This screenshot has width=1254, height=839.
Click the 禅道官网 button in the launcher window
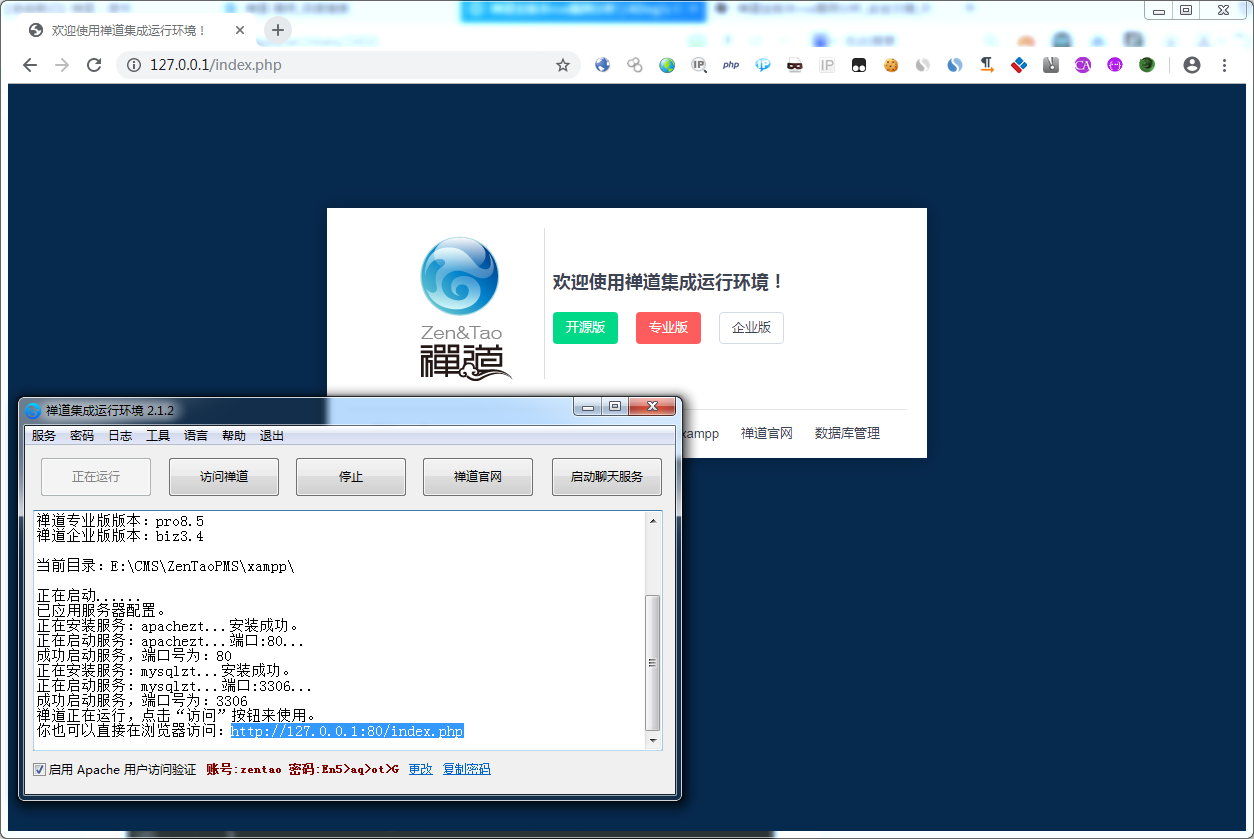tap(478, 477)
